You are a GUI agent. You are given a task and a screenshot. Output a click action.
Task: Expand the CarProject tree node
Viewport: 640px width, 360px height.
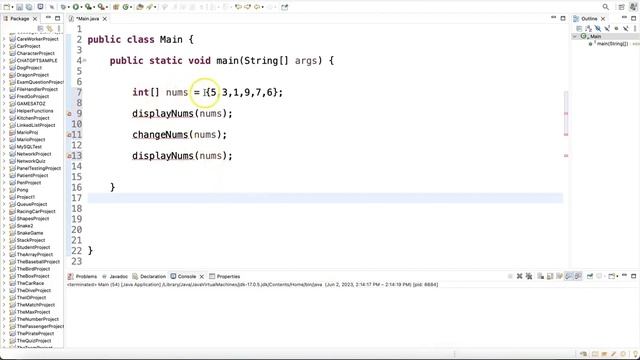(4, 46)
